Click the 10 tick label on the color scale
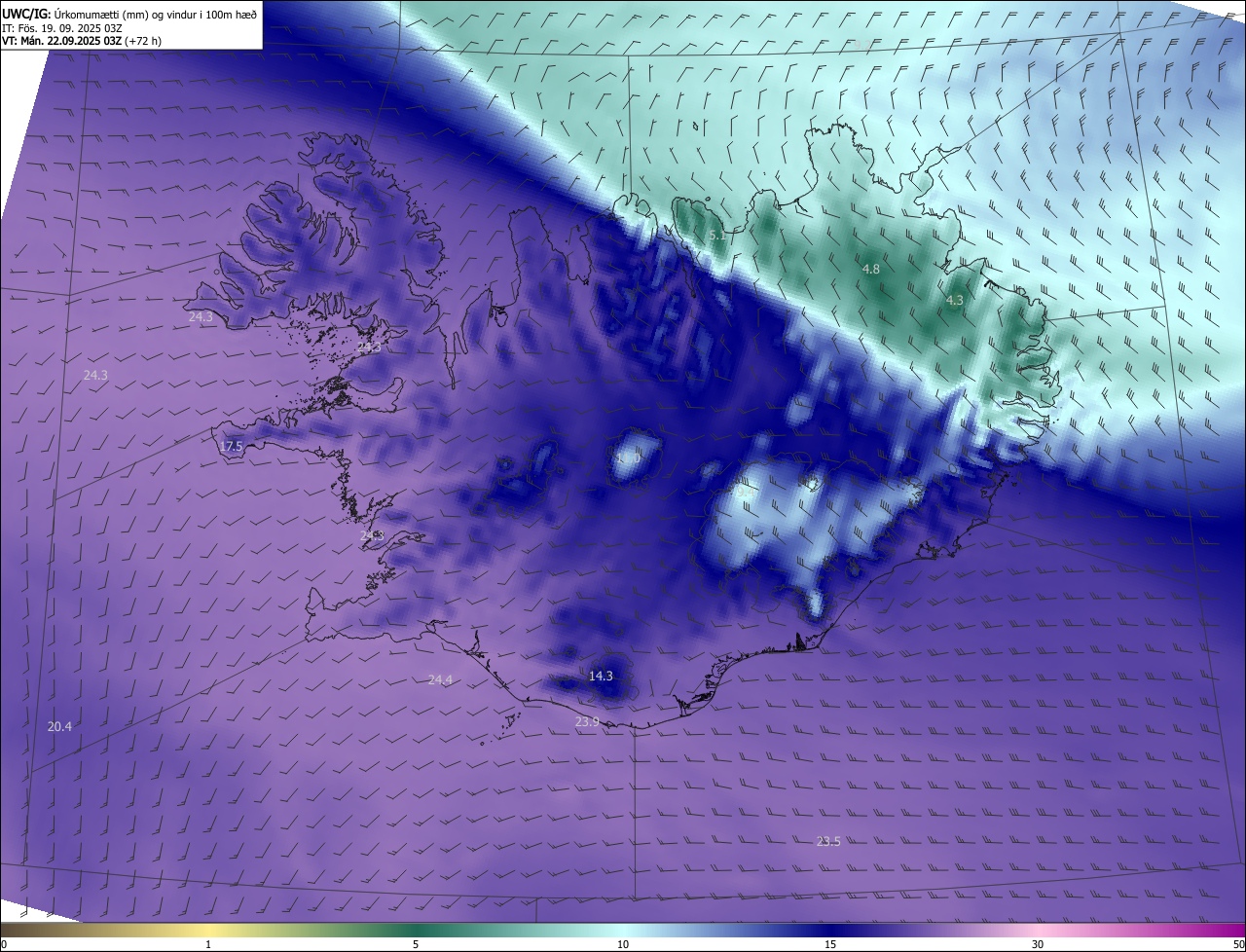 [623, 944]
